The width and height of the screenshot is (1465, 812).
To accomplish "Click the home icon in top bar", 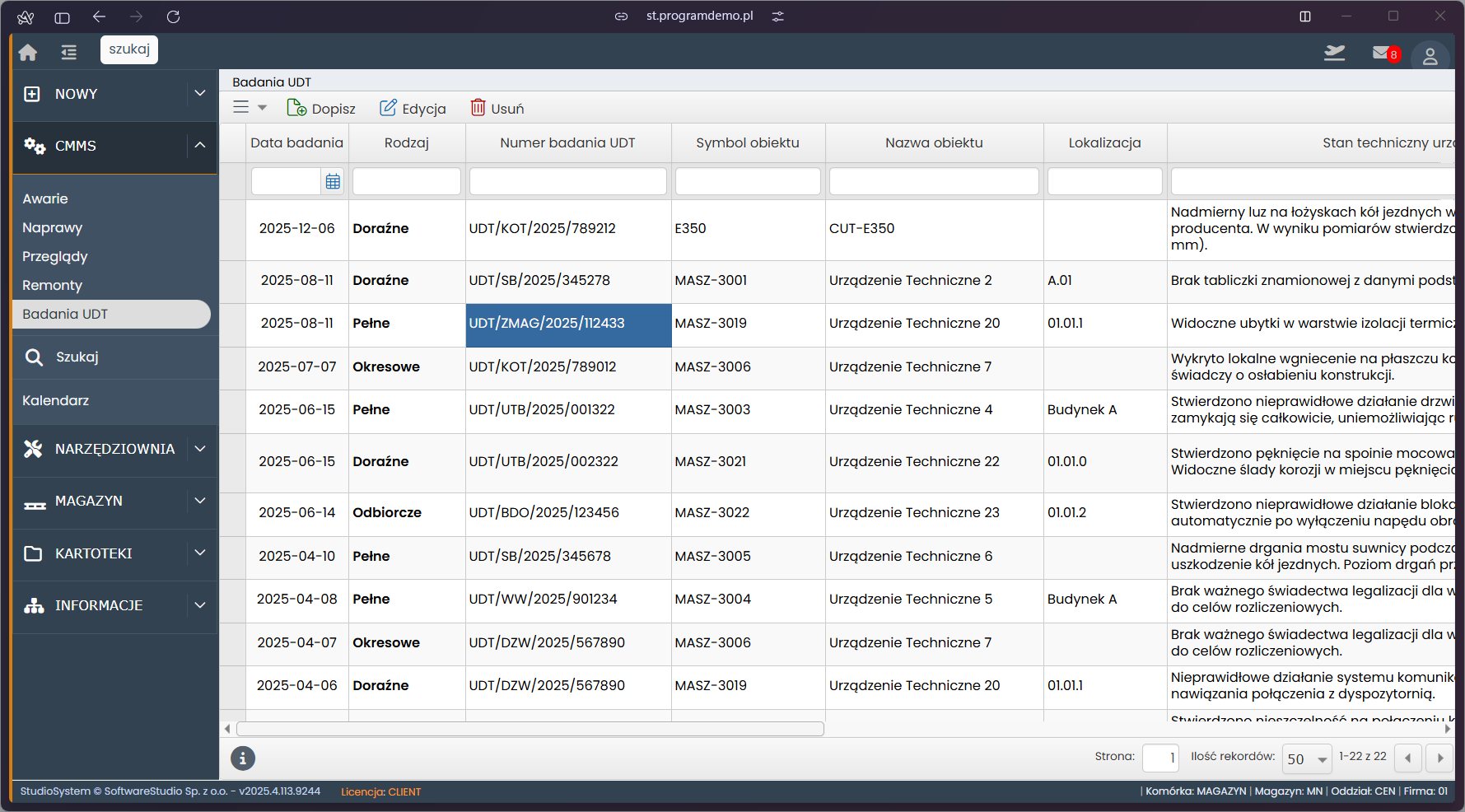I will point(28,52).
